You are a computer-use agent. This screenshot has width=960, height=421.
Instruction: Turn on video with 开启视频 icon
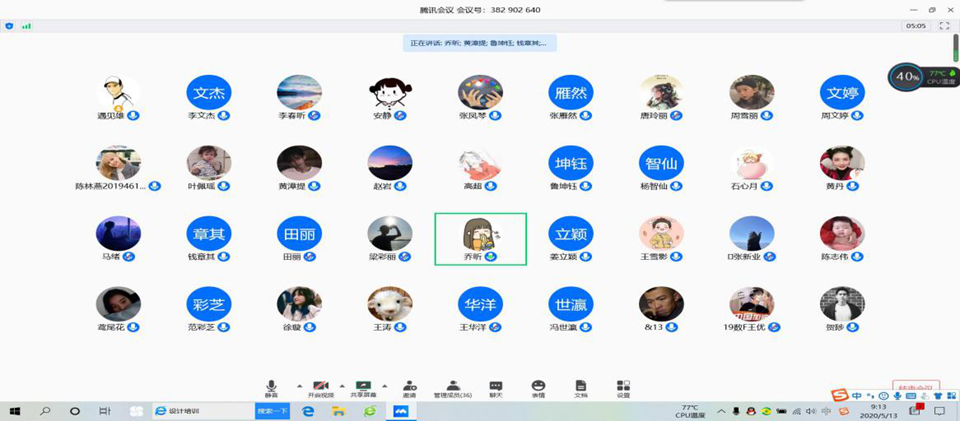(x=321, y=386)
